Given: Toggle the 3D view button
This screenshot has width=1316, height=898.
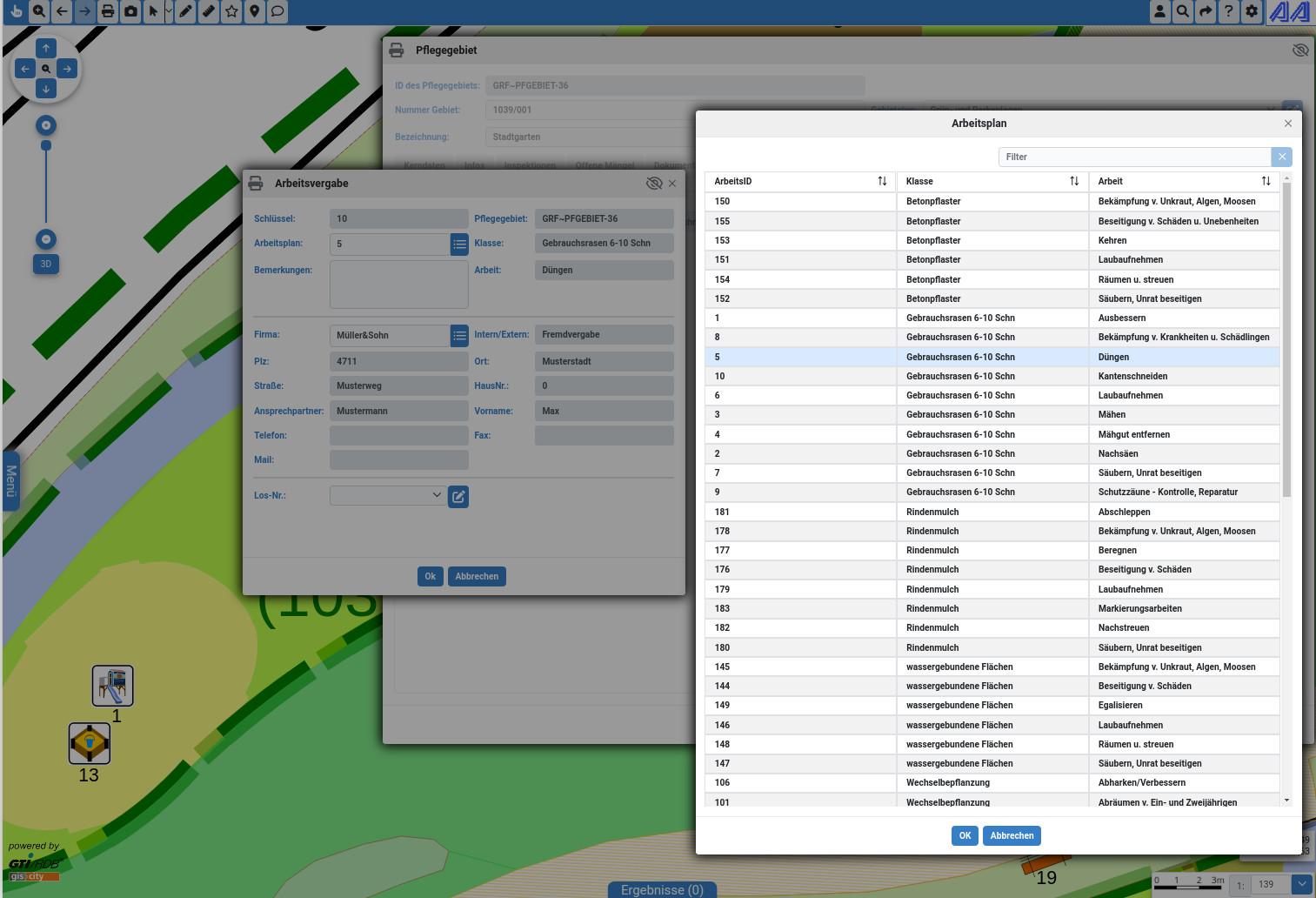Looking at the screenshot, I should tap(46, 264).
